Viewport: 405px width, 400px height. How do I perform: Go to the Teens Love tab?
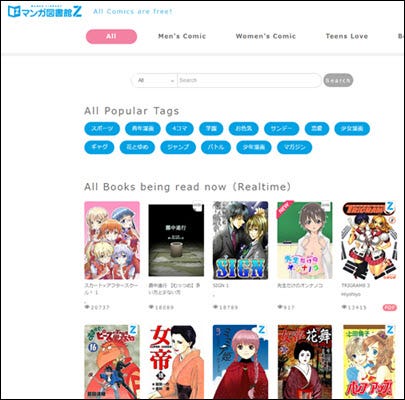pos(347,36)
